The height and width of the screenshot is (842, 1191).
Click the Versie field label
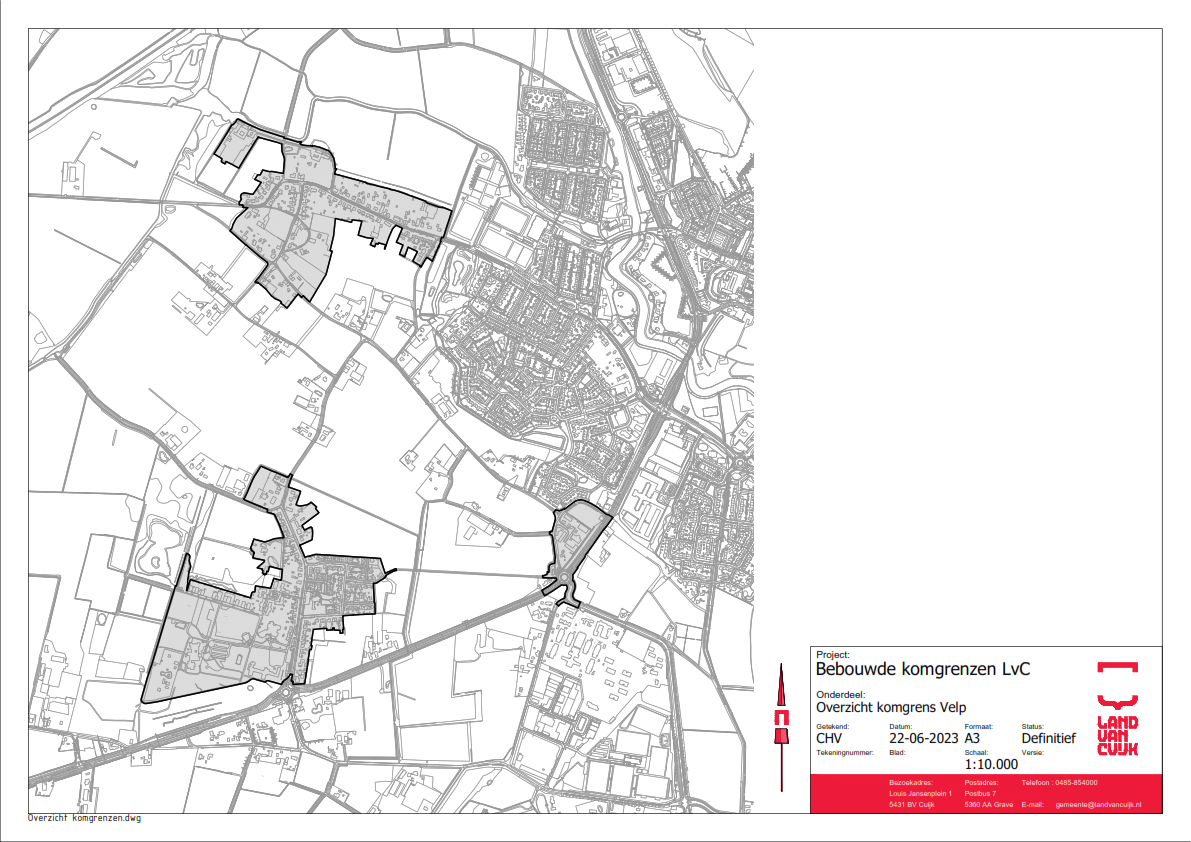(x=1033, y=751)
